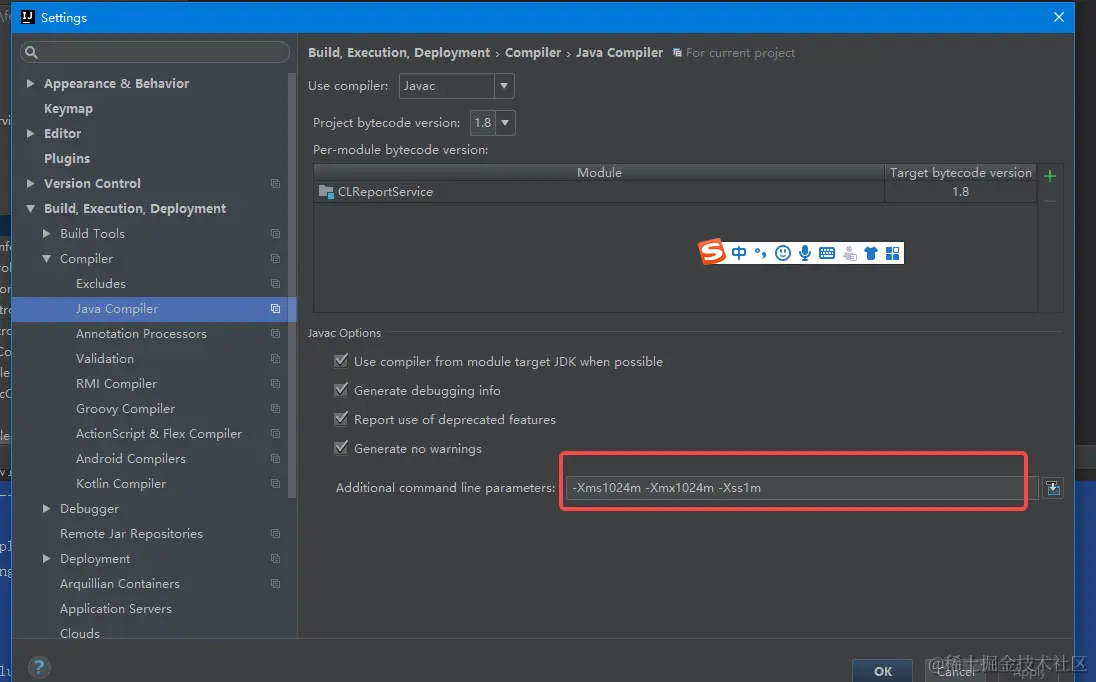The image size is (1096, 682).
Task: Click the settings search field
Action: [155, 52]
